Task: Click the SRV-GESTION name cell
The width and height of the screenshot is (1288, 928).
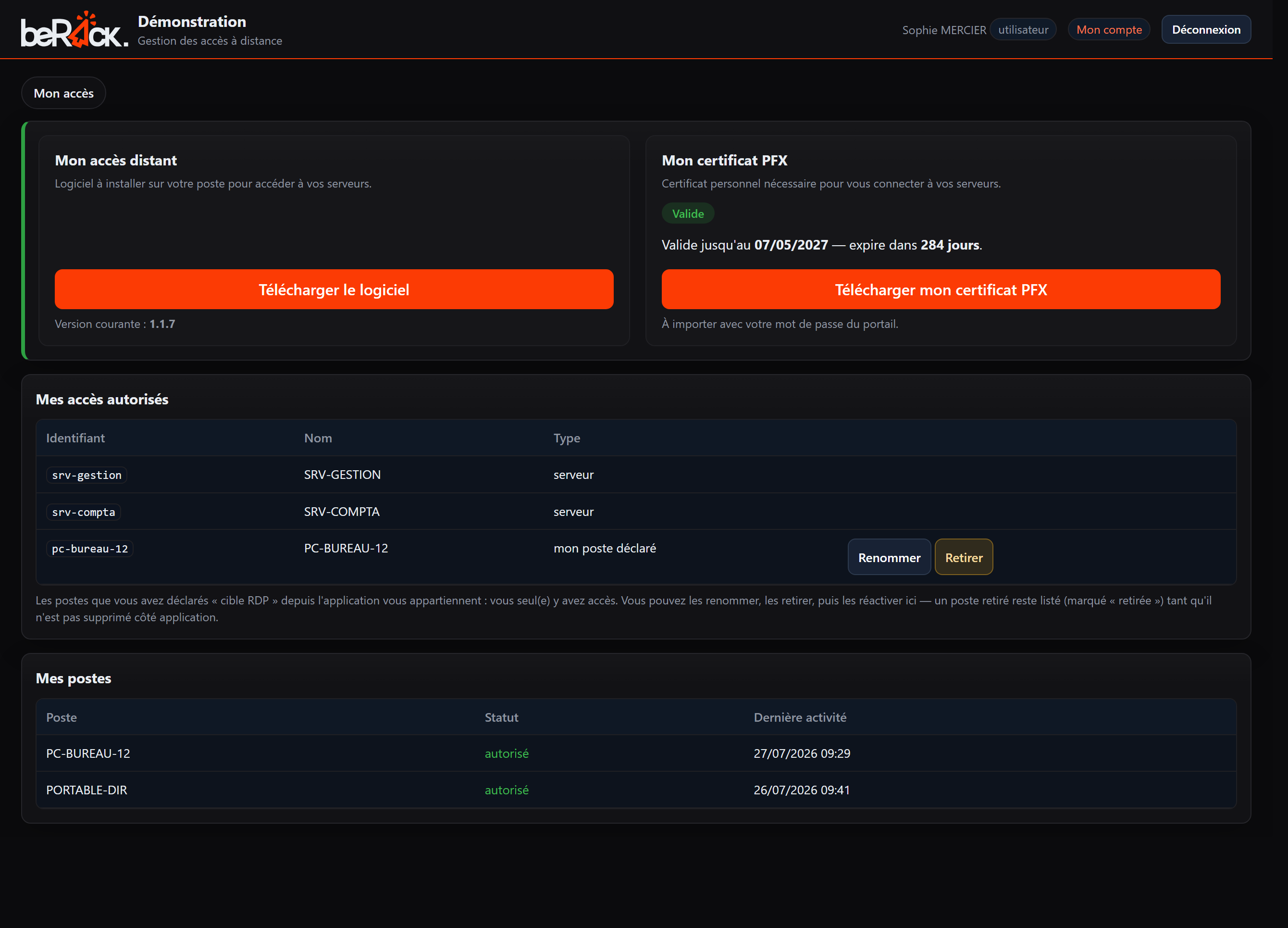Action: click(343, 475)
